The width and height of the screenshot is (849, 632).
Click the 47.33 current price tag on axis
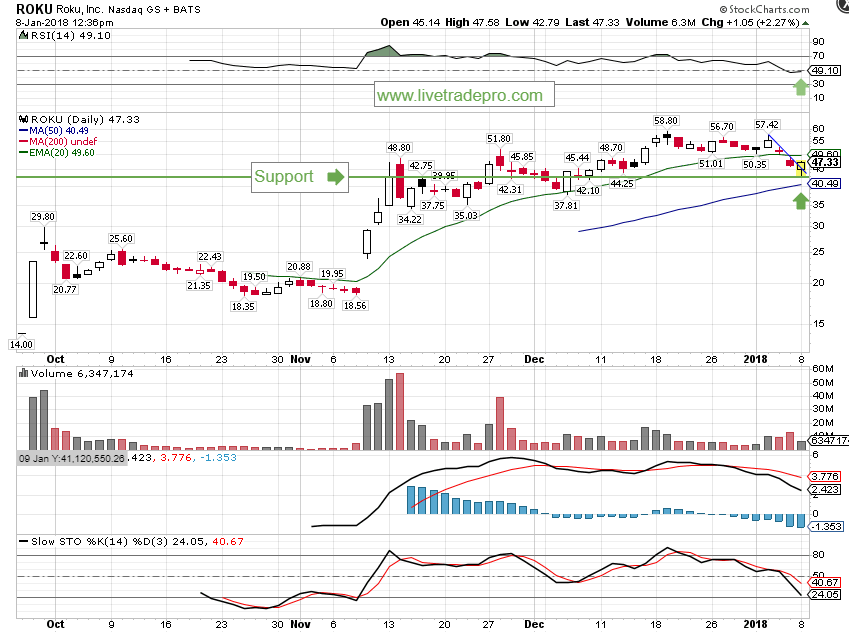pyautogui.click(x=825, y=163)
